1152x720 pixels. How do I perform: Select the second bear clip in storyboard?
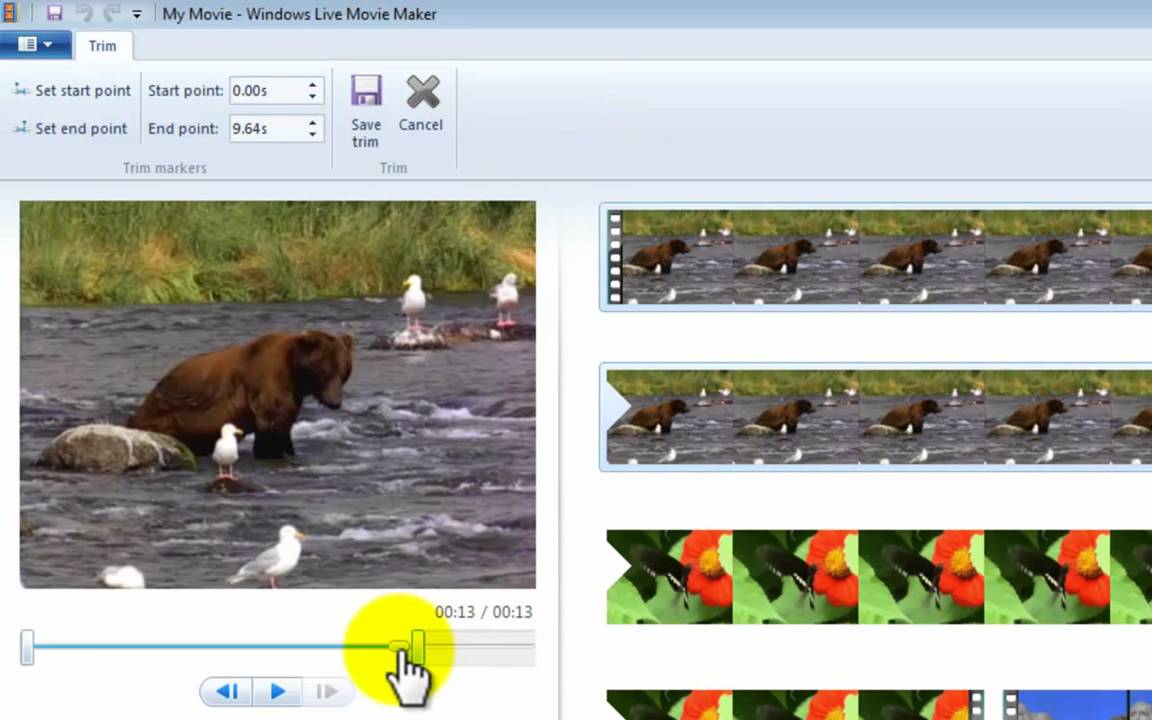[x=876, y=417]
